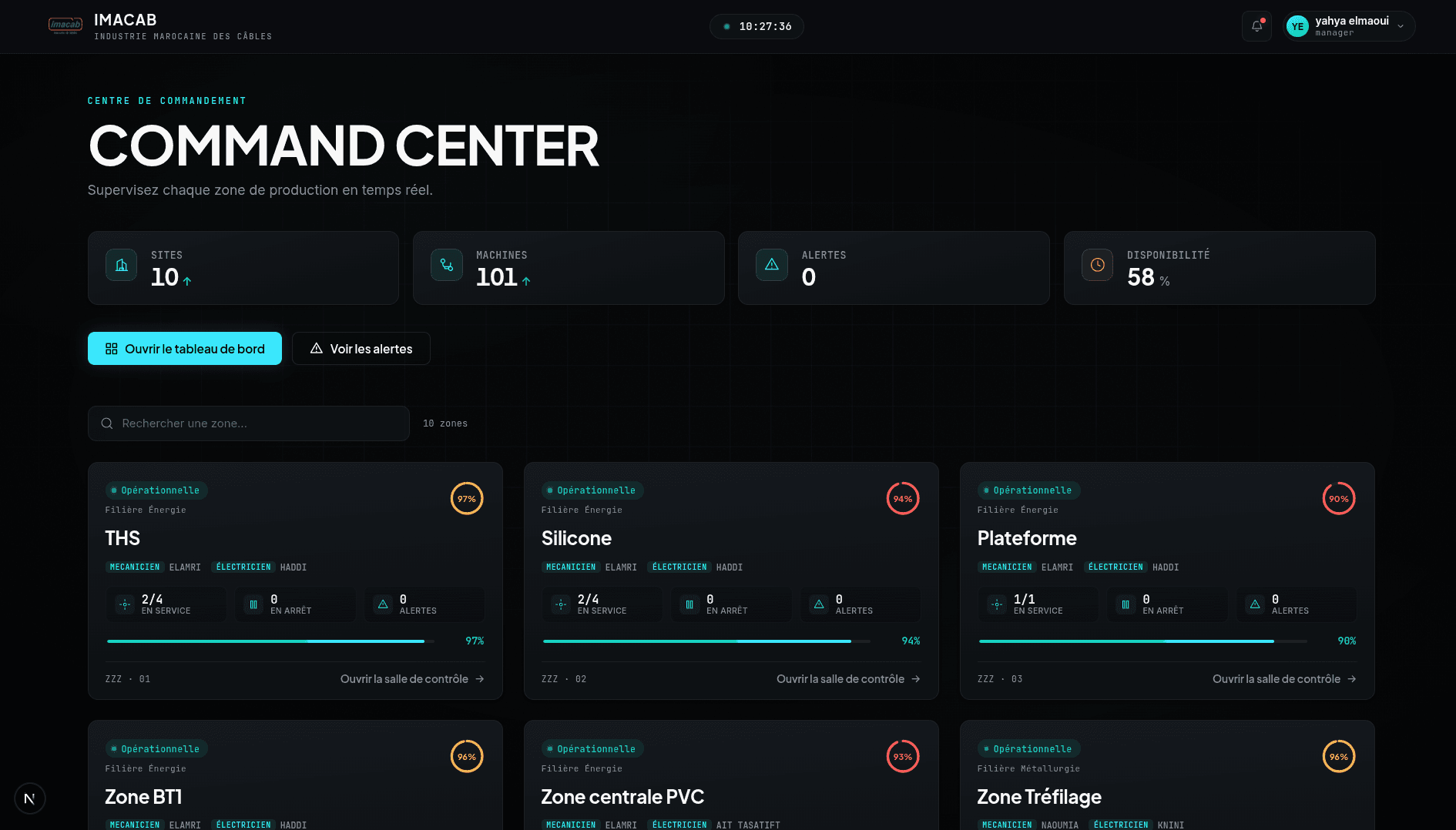Click the 90% gauge on Plateforme card

(1339, 499)
